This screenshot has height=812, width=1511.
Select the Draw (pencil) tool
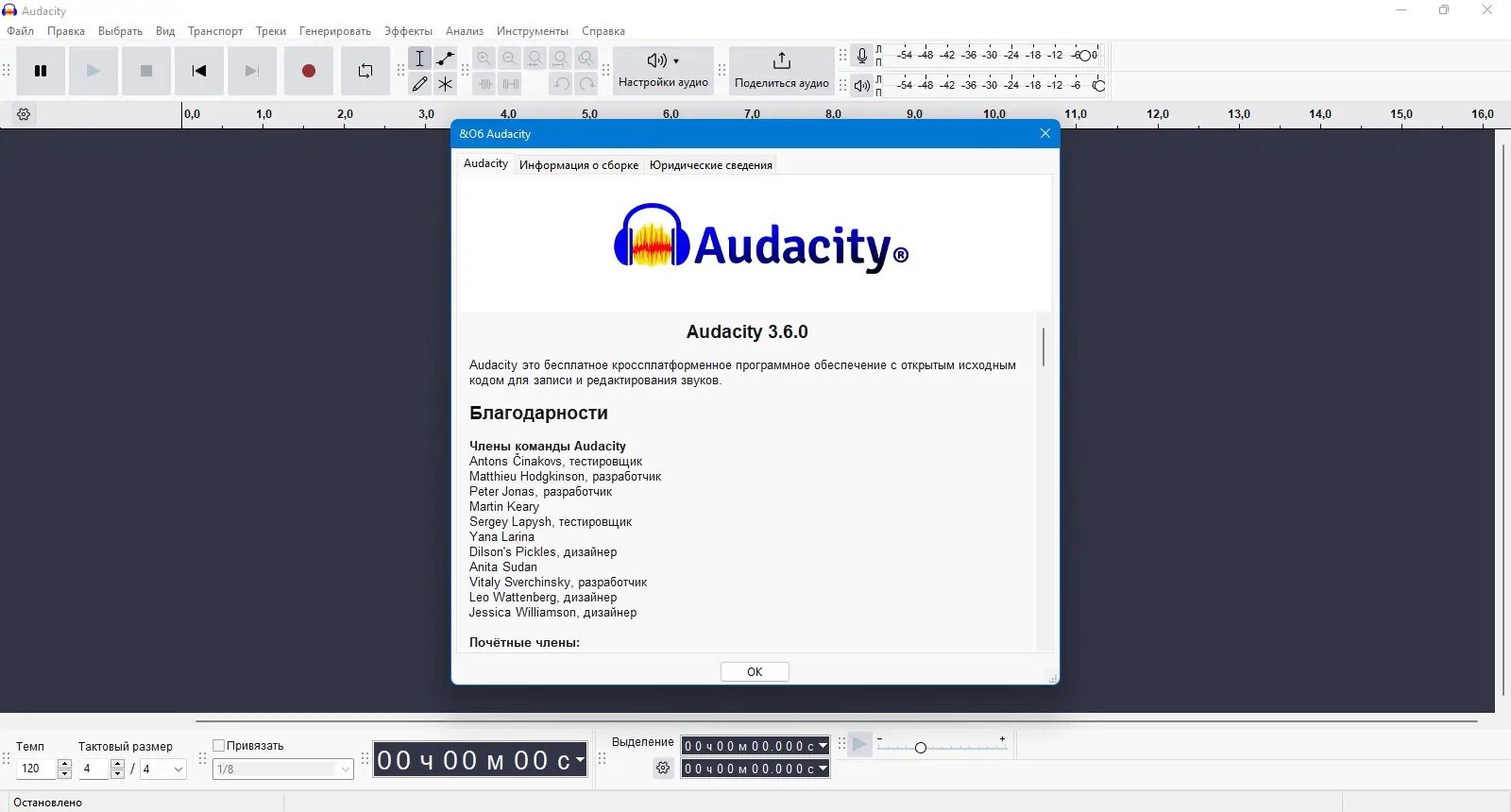[420, 84]
